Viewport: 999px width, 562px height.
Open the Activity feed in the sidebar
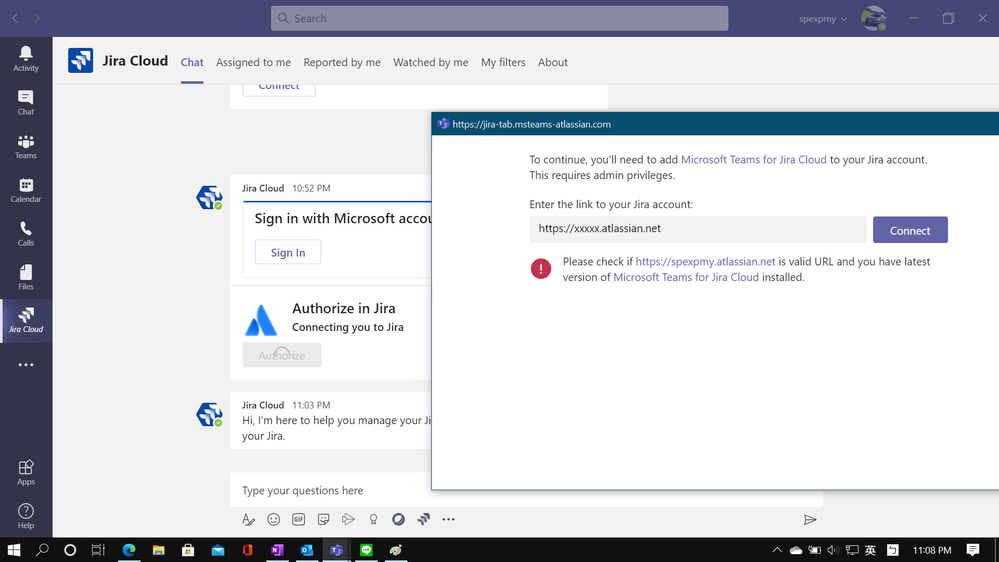coord(25,59)
